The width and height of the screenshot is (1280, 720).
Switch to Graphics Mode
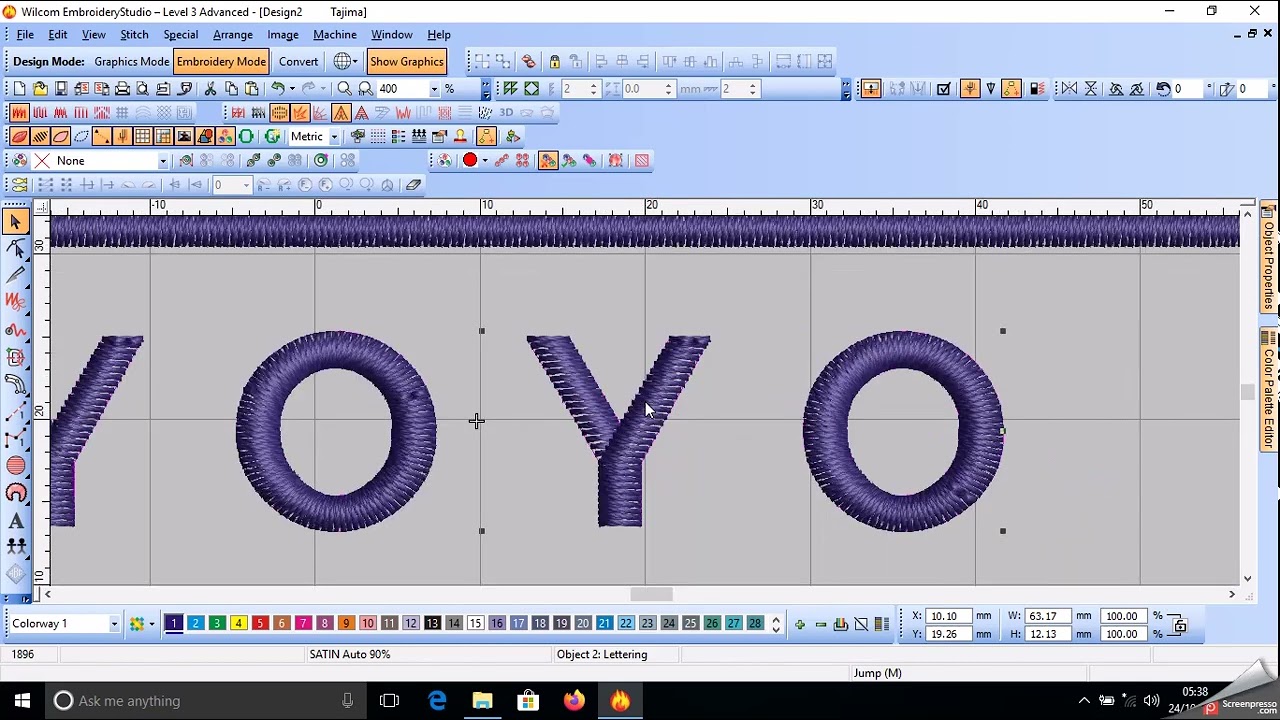click(132, 62)
